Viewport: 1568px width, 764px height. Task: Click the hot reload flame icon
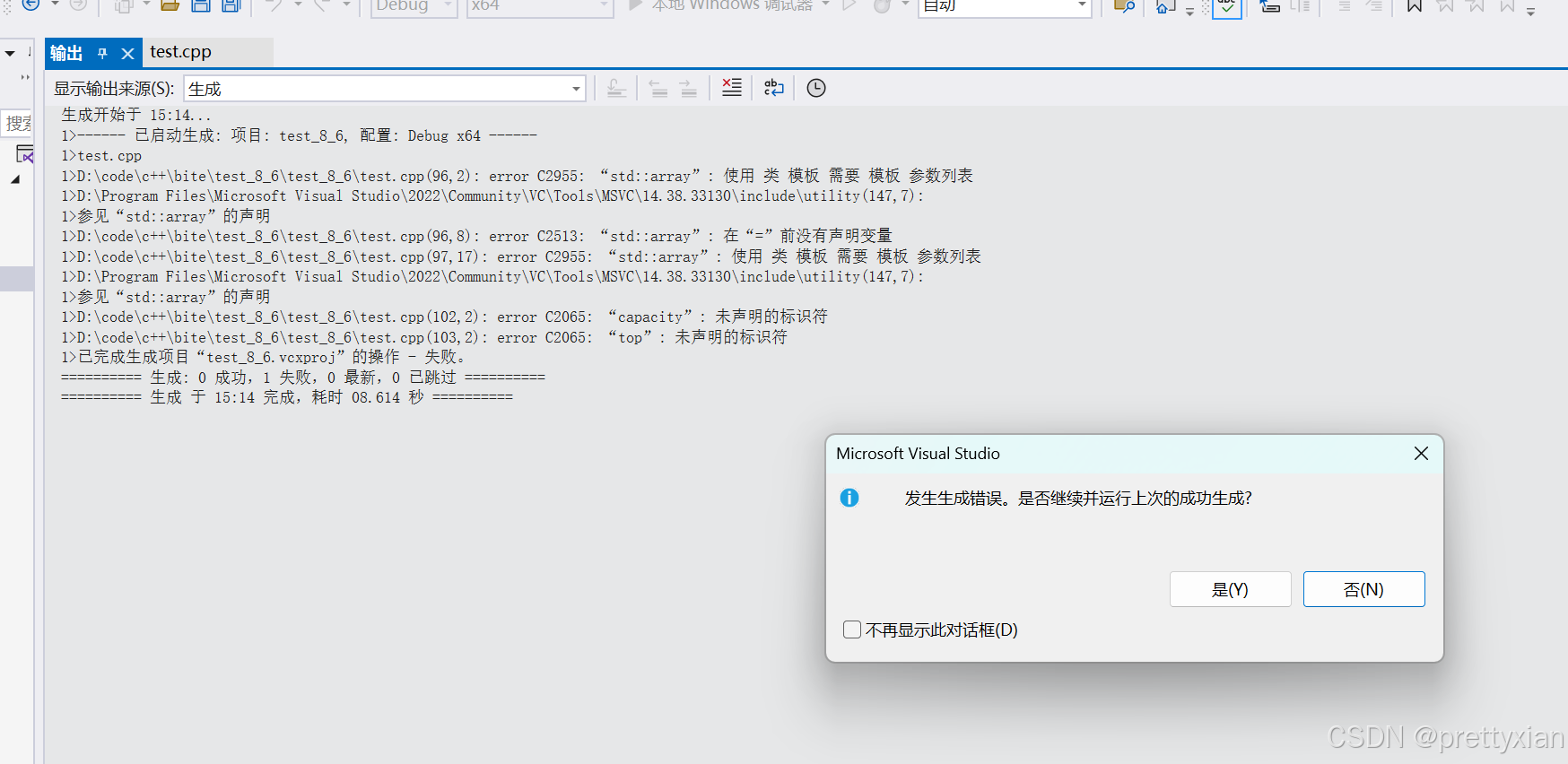883,6
